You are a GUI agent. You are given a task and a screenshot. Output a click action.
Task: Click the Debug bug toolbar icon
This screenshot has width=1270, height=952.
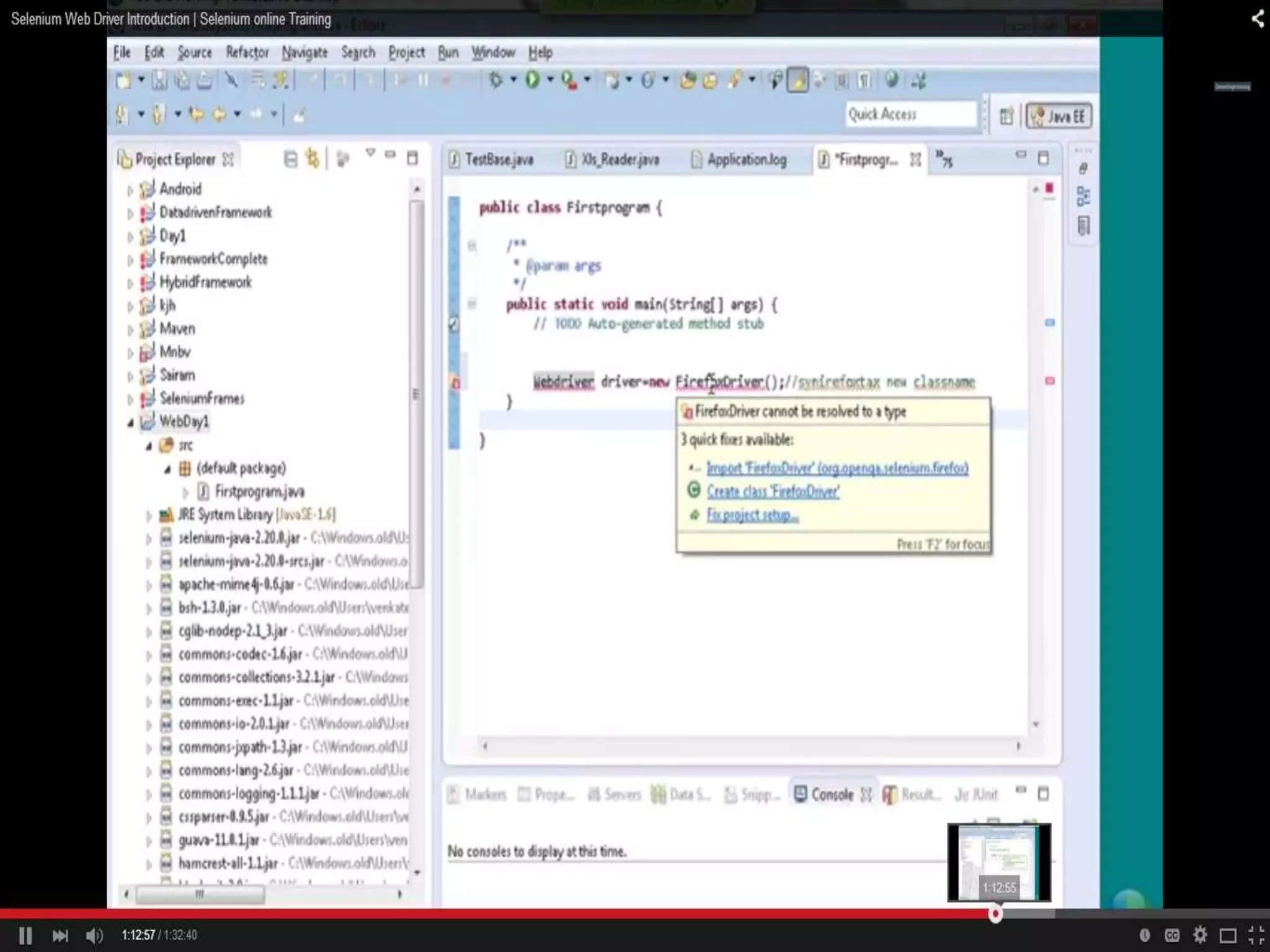coord(495,80)
